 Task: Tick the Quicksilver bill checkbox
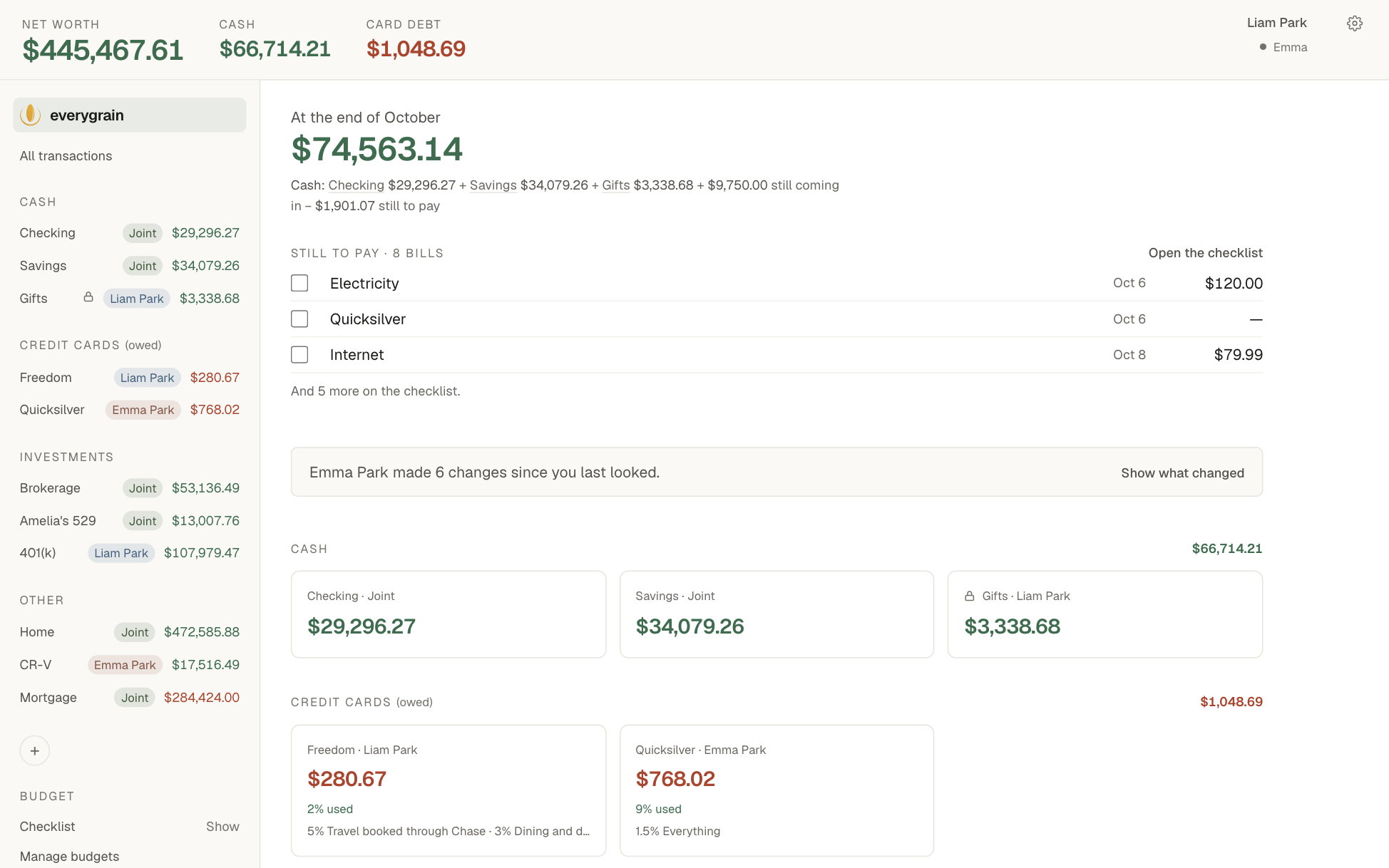coord(299,319)
